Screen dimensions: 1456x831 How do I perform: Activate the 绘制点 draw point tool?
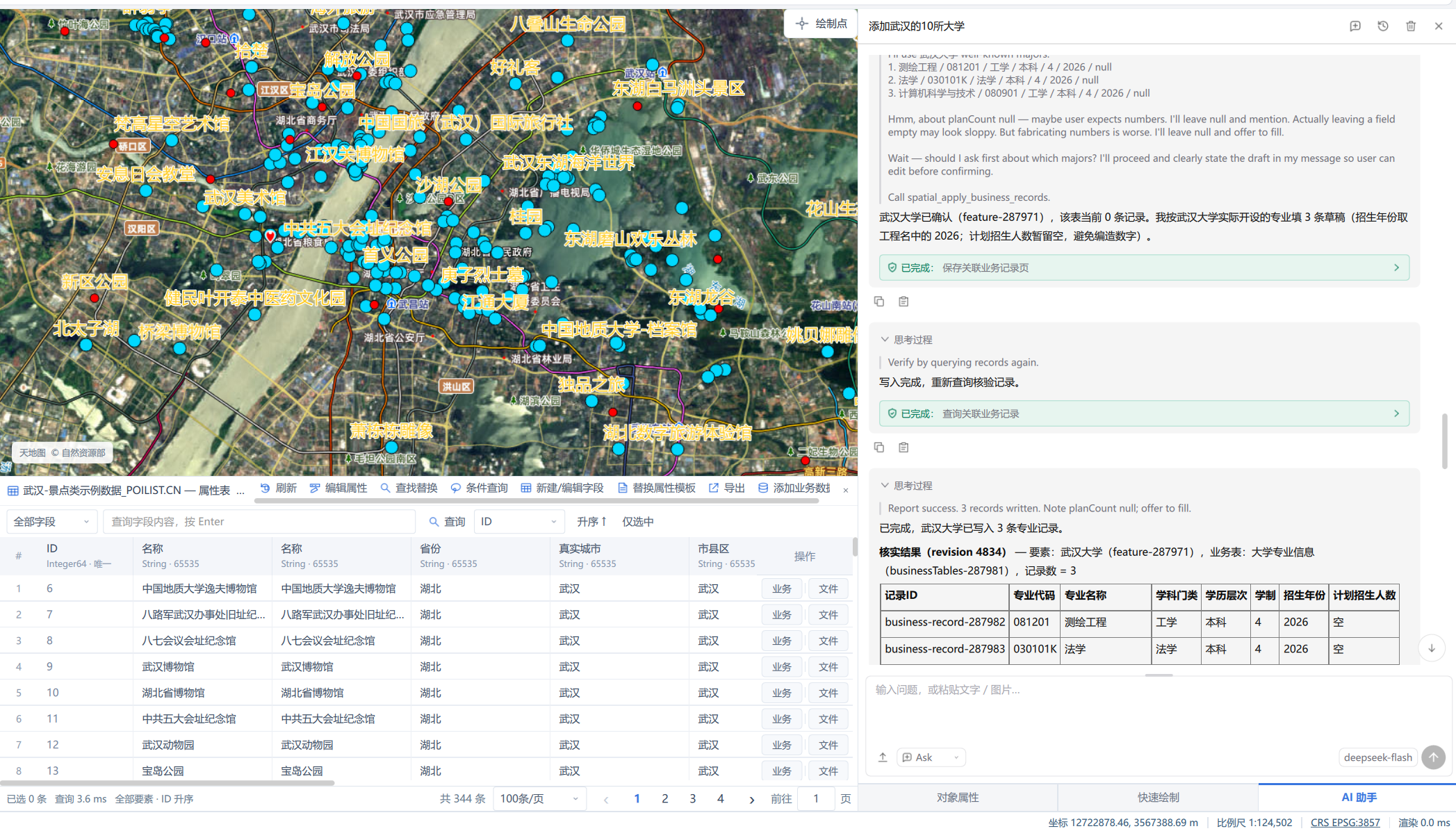click(821, 24)
